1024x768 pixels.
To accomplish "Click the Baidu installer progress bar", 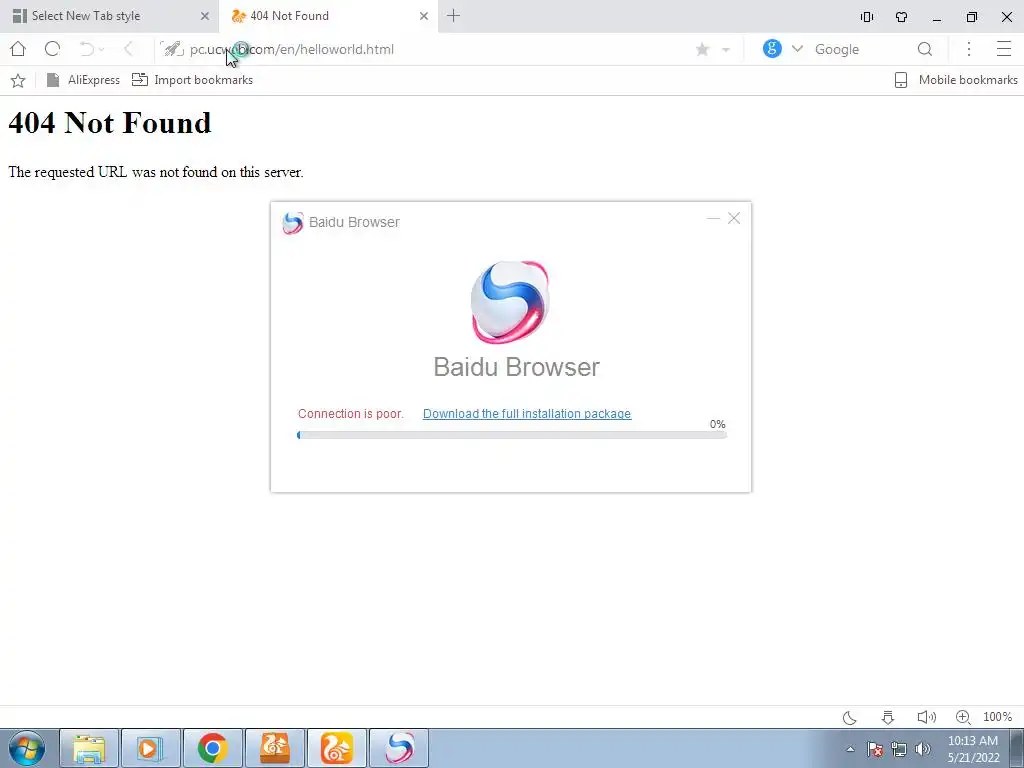I will (512, 435).
